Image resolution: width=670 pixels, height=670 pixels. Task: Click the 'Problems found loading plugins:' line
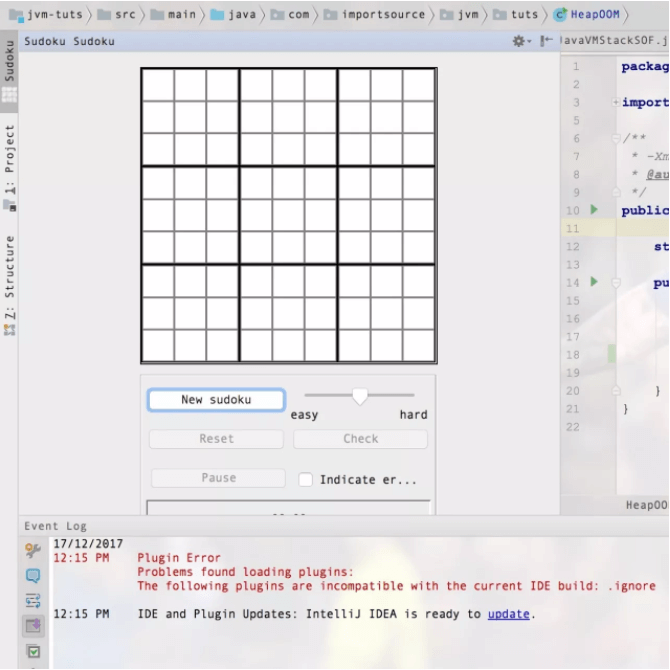(245, 572)
